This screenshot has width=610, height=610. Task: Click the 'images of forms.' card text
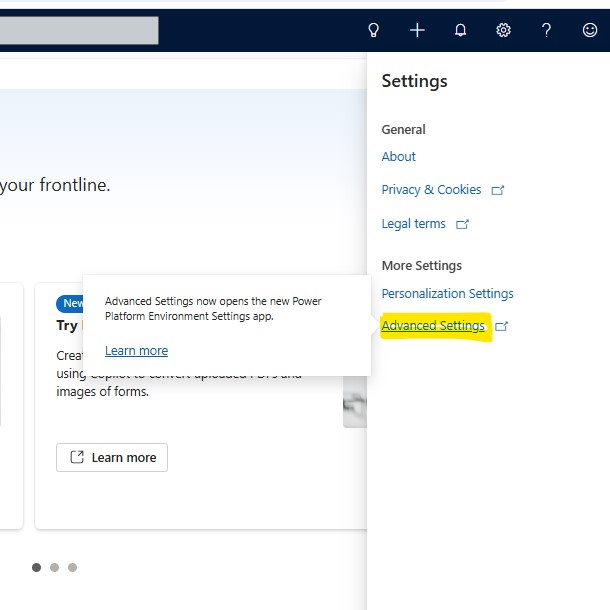102,391
